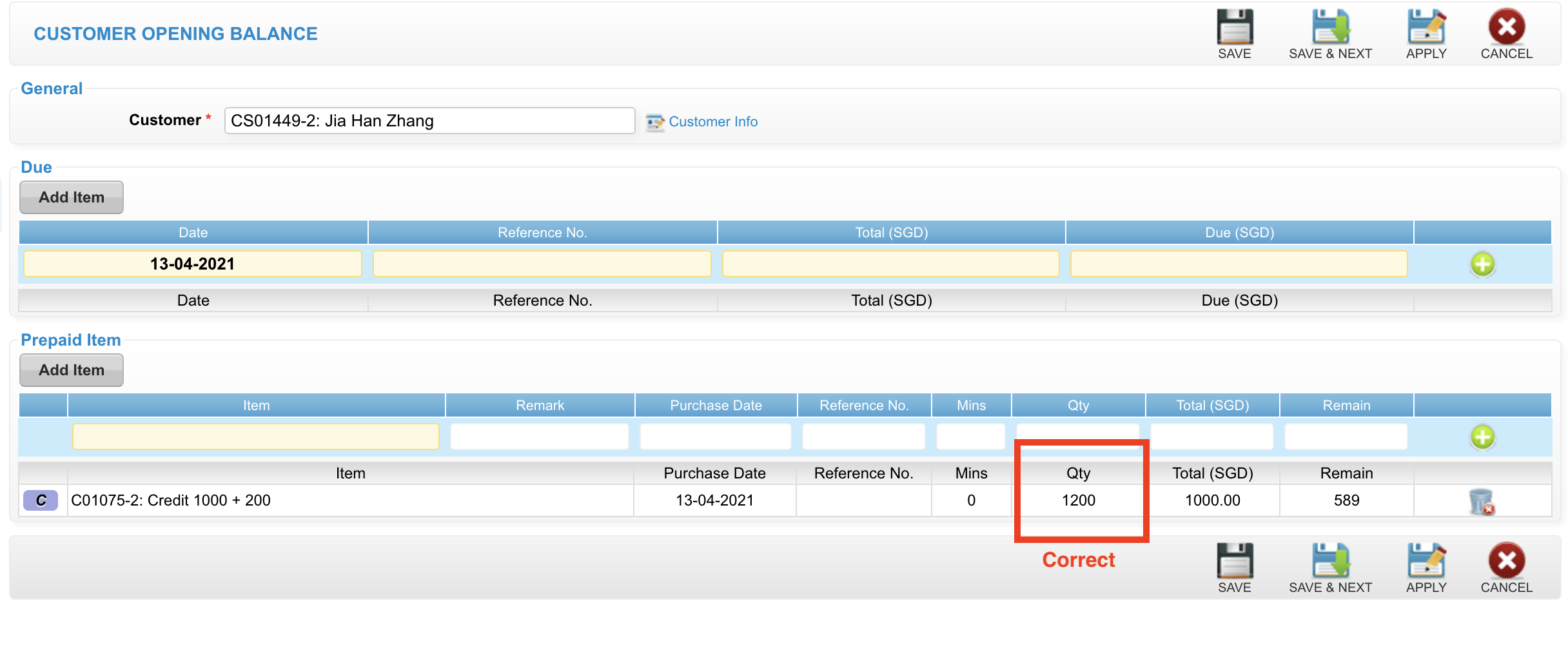This screenshot has width=1568, height=659.
Task: Click the Prepaid Qty blue column header
Action: (x=1078, y=405)
